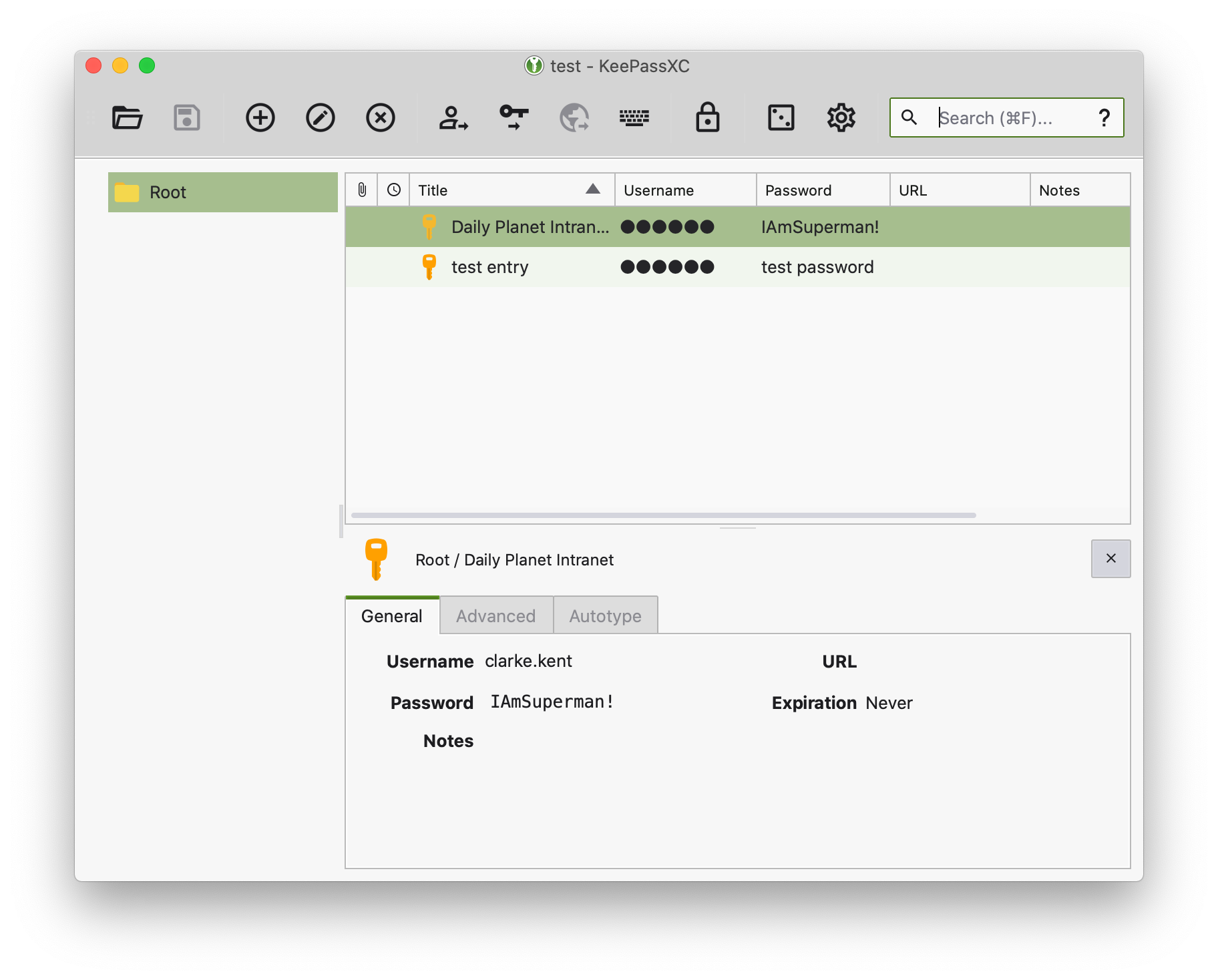The image size is (1218, 980).
Task: Edit the selected entry
Action: point(320,117)
